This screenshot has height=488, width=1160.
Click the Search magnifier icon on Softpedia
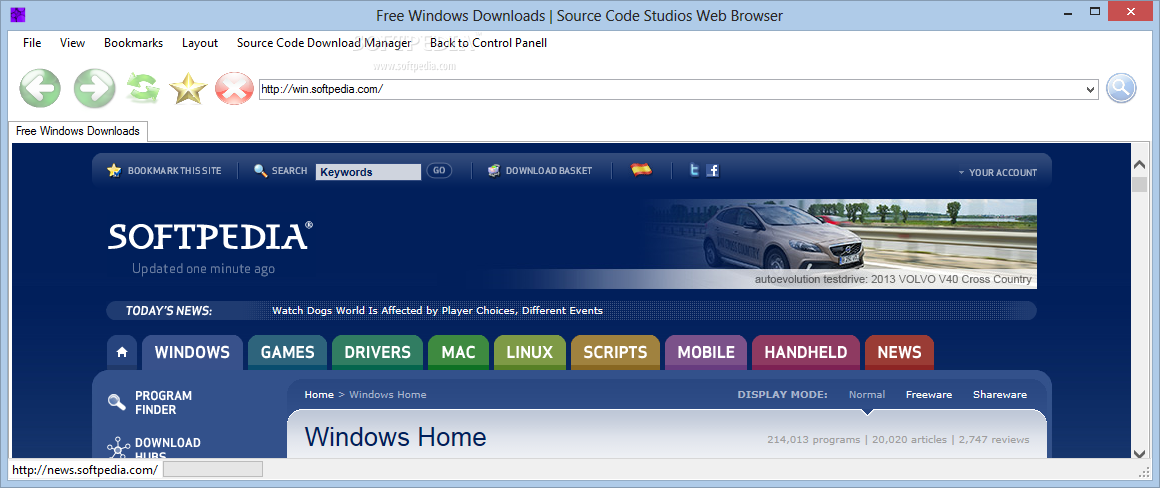coord(260,170)
